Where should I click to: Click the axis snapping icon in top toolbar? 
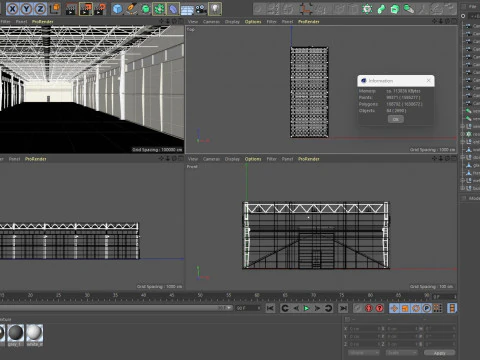tap(305, 9)
